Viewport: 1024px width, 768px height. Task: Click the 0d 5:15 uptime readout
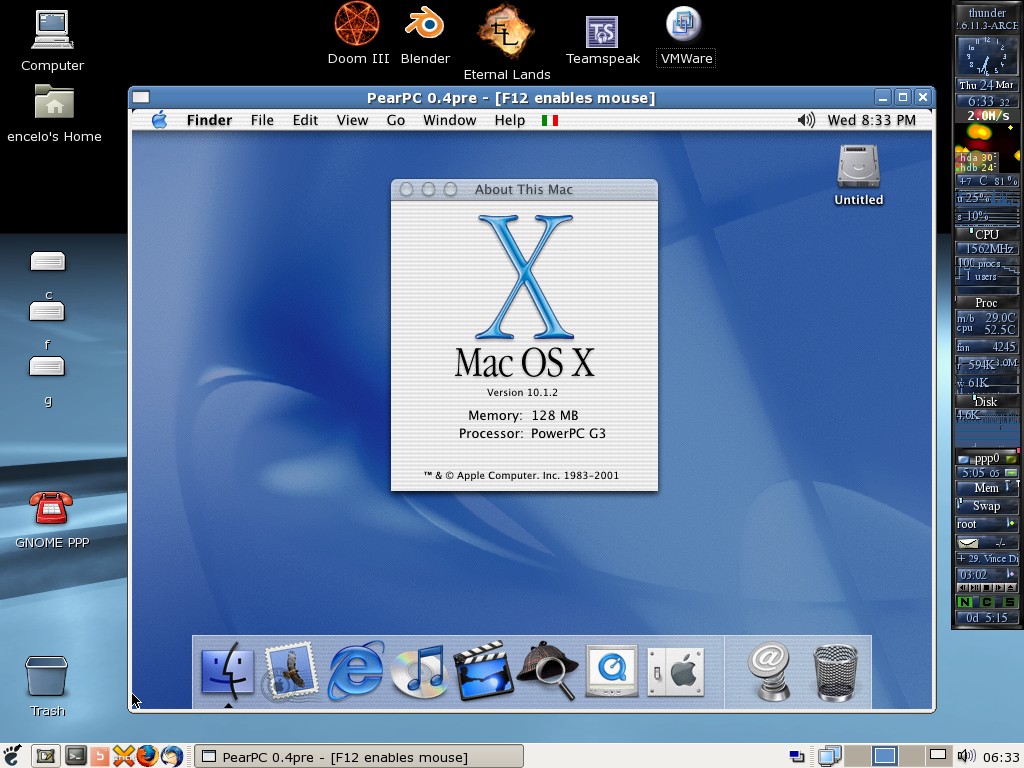pyautogui.click(x=987, y=617)
